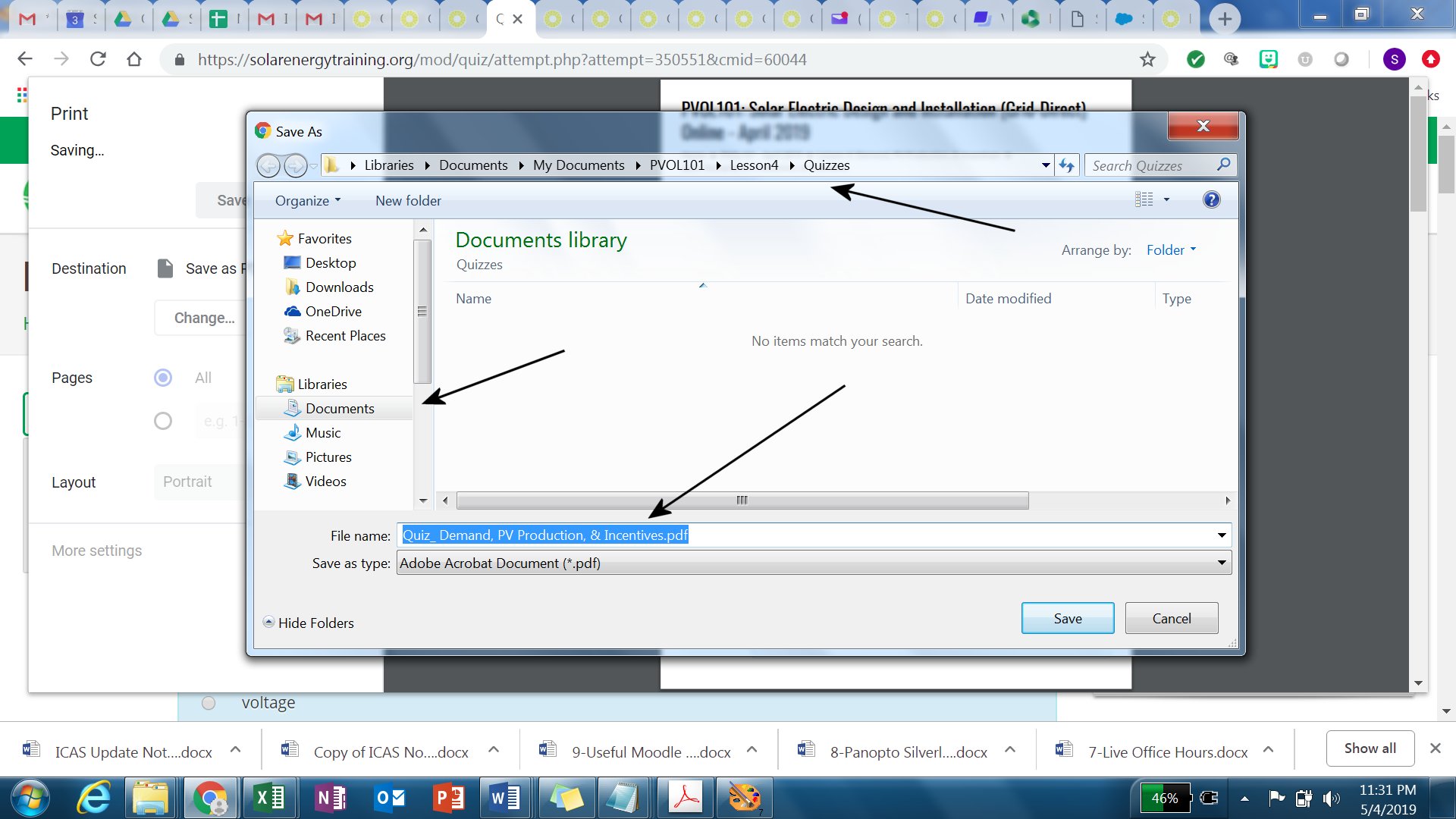Click the Save button
Image resolution: width=1456 pixels, height=819 pixels.
[x=1067, y=617]
